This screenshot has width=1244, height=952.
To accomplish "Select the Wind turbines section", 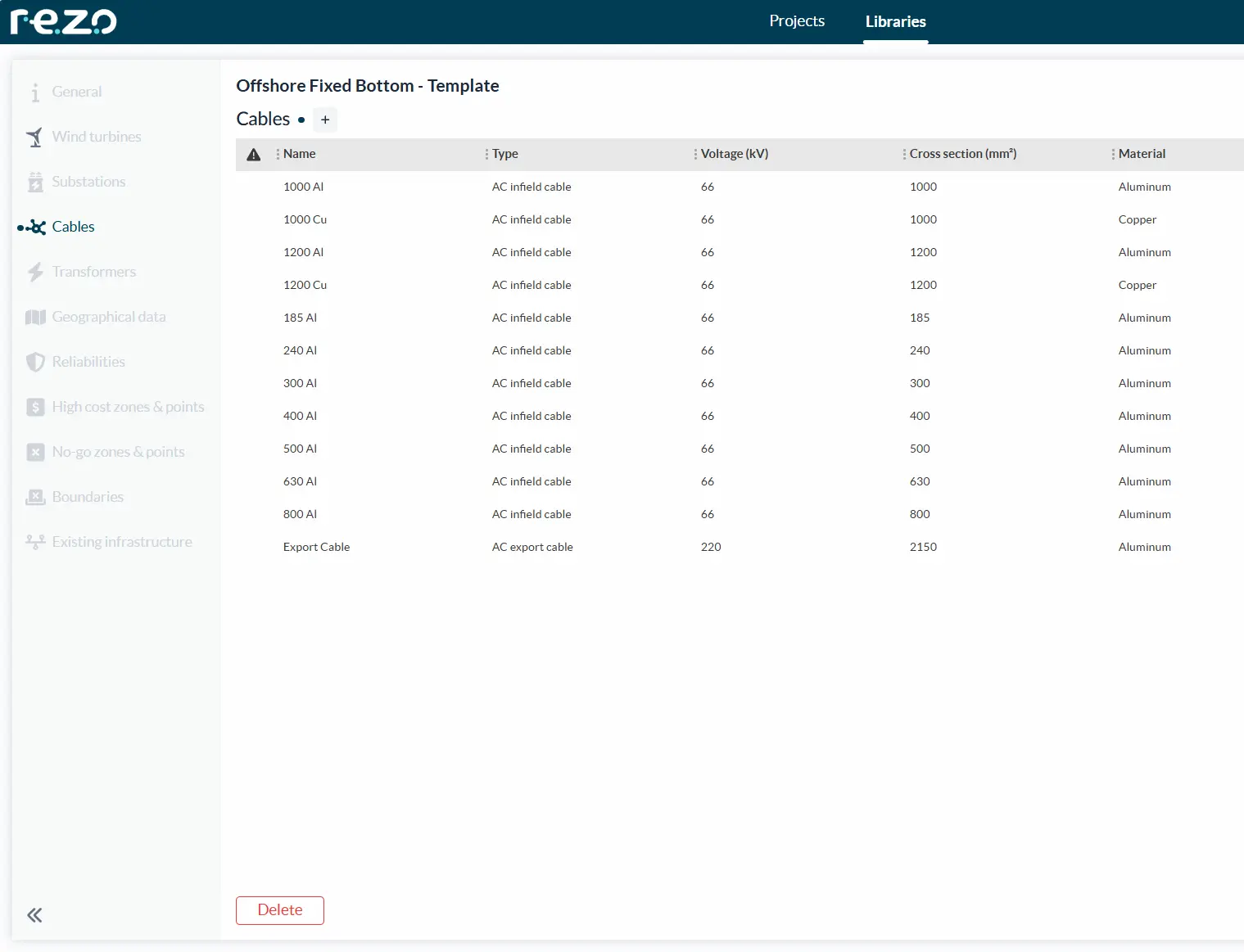I will coord(96,137).
